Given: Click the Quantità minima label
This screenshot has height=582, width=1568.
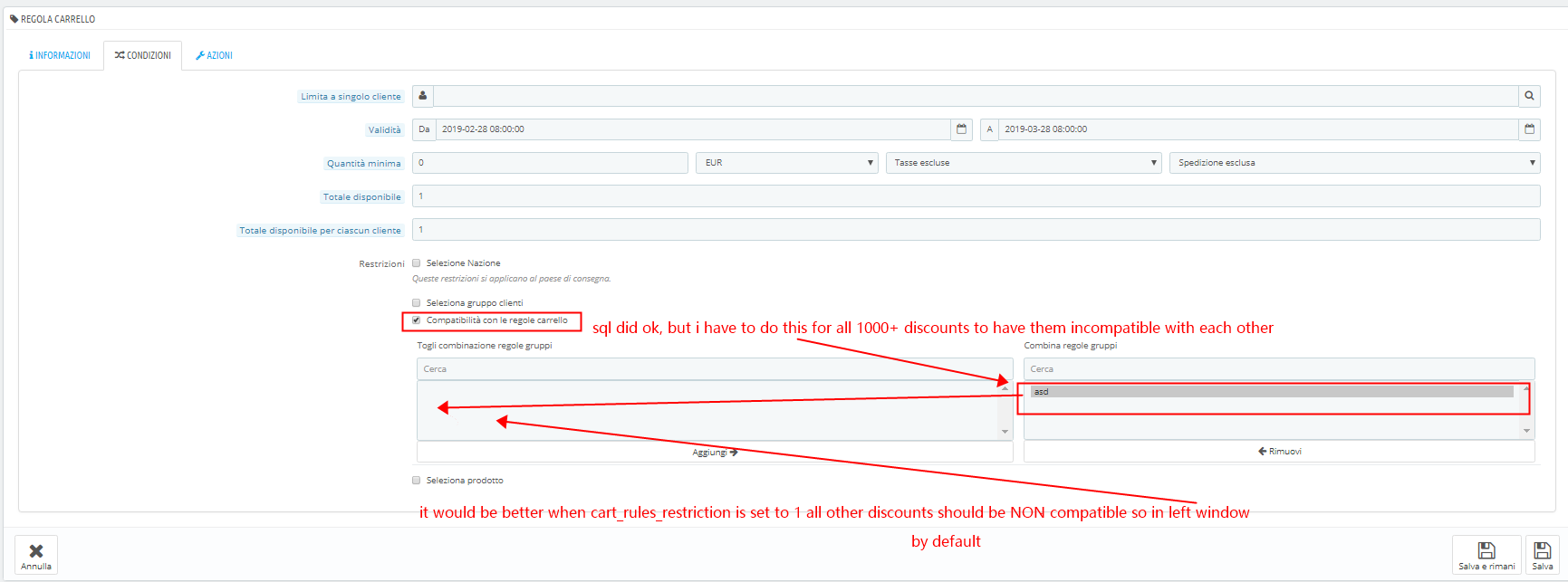Looking at the screenshot, I should point(363,164).
